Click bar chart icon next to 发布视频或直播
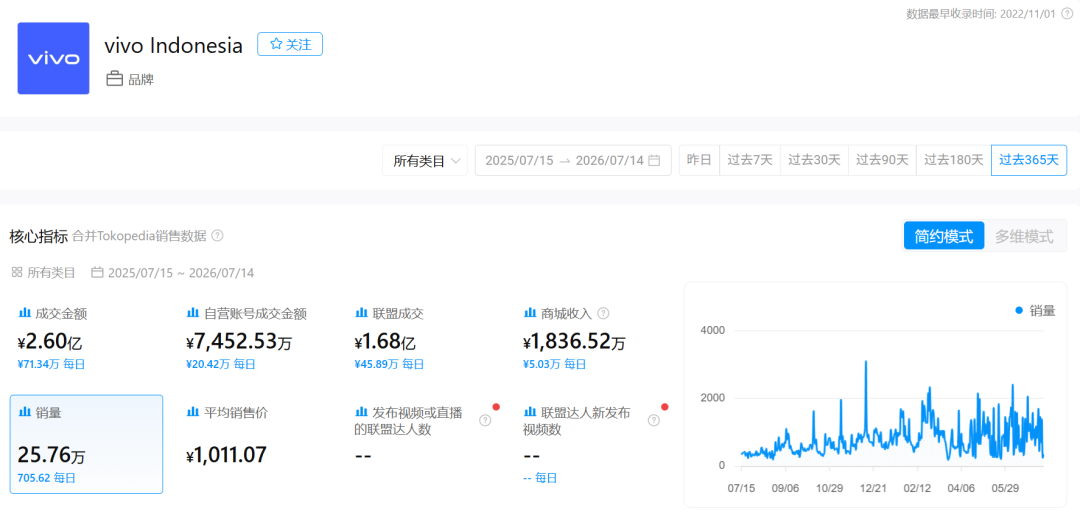The width and height of the screenshot is (1080, 517). [x=362, y=412]
